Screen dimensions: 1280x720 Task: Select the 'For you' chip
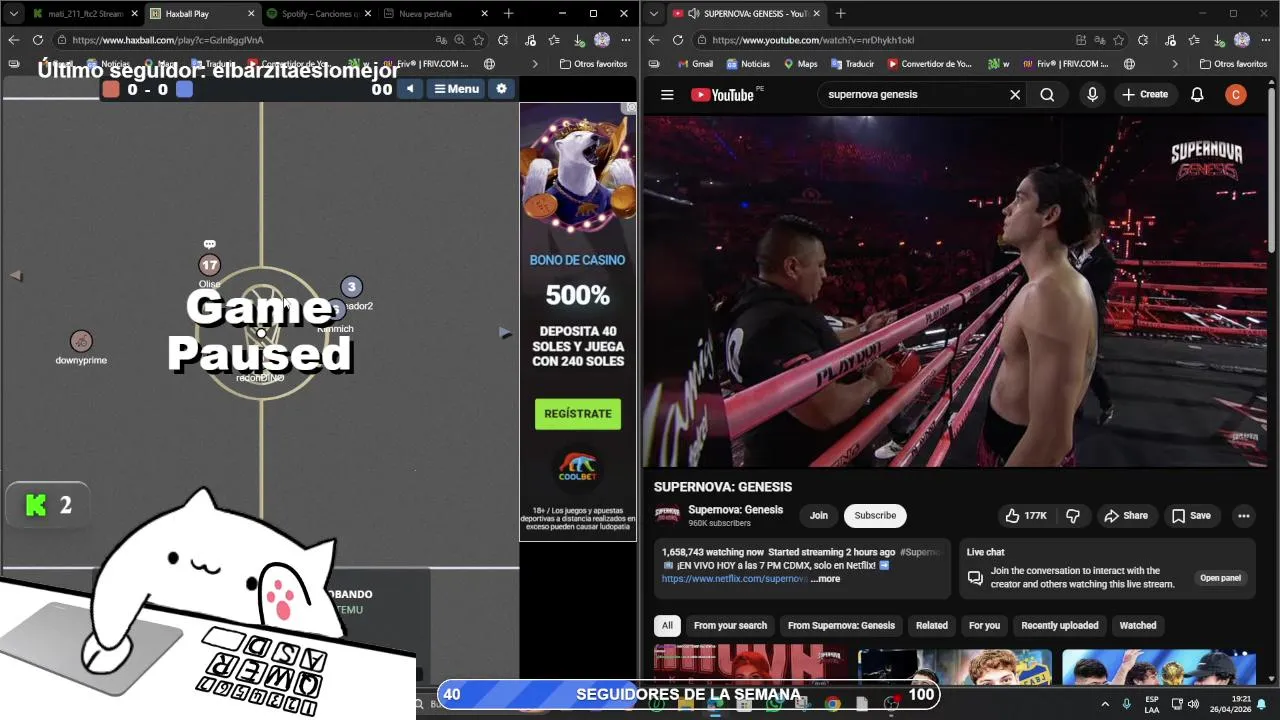(x=984, y=626)
